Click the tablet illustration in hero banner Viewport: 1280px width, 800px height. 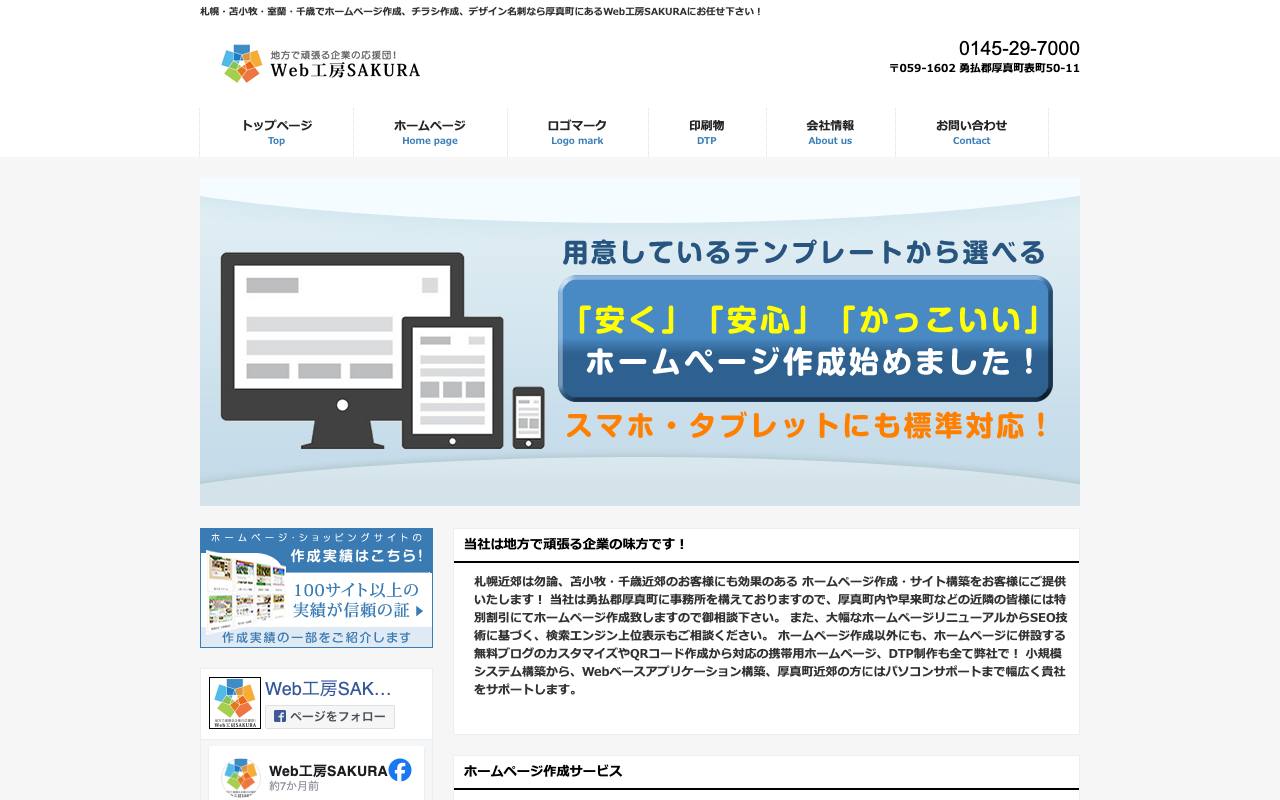452,383
